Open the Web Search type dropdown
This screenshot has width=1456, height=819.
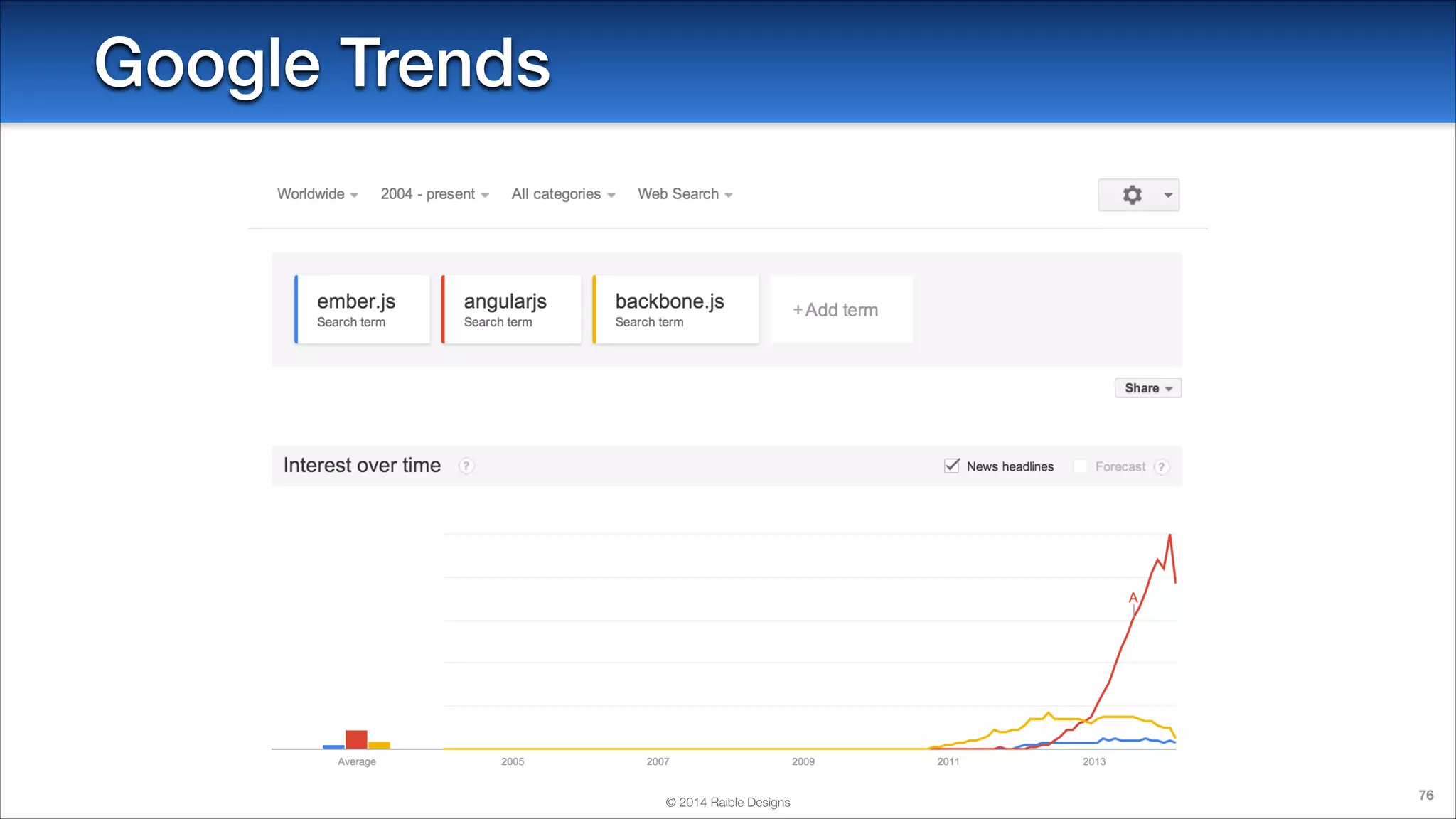[685, 194]
